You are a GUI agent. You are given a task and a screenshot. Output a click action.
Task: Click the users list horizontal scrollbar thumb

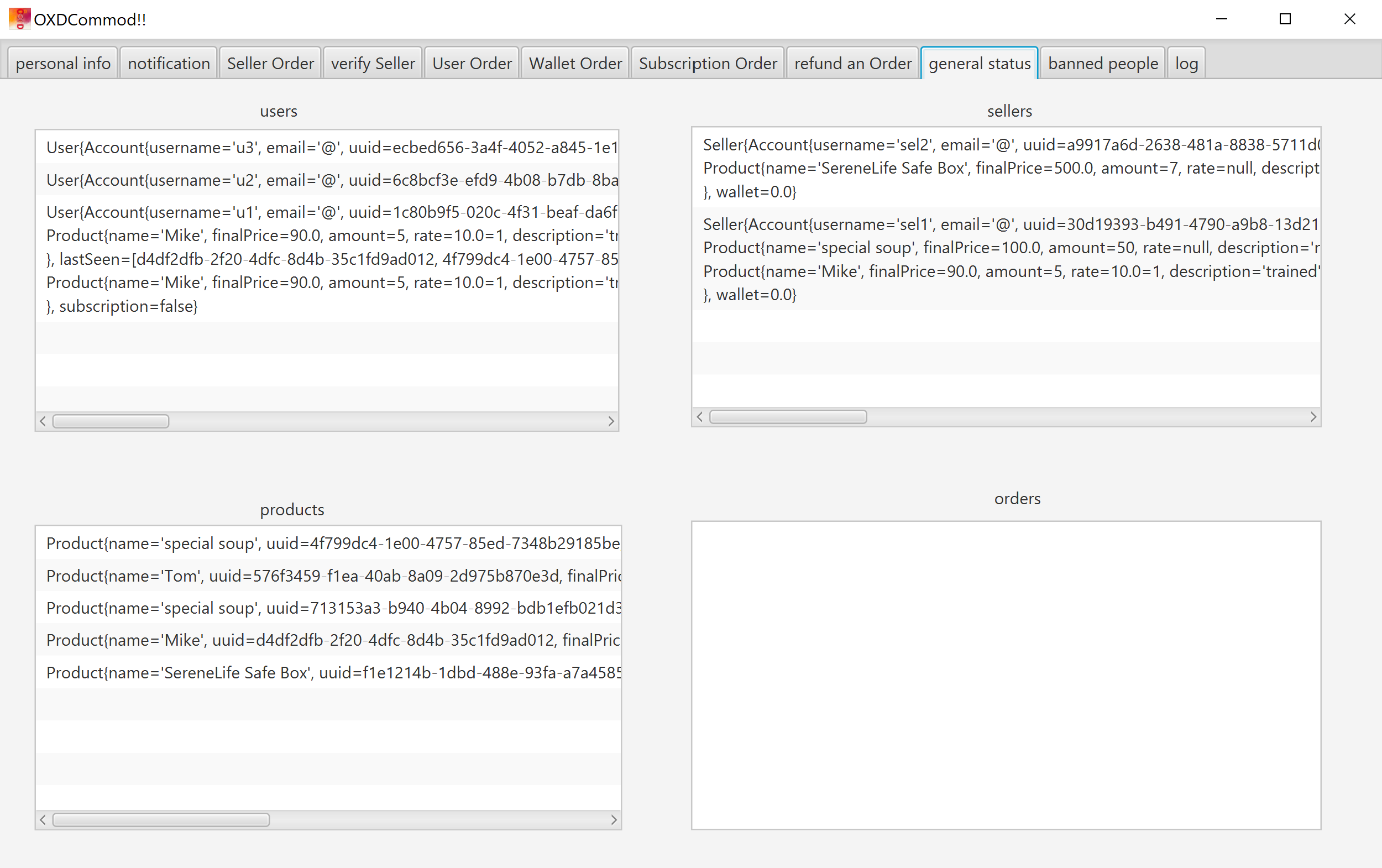point(111,421)
